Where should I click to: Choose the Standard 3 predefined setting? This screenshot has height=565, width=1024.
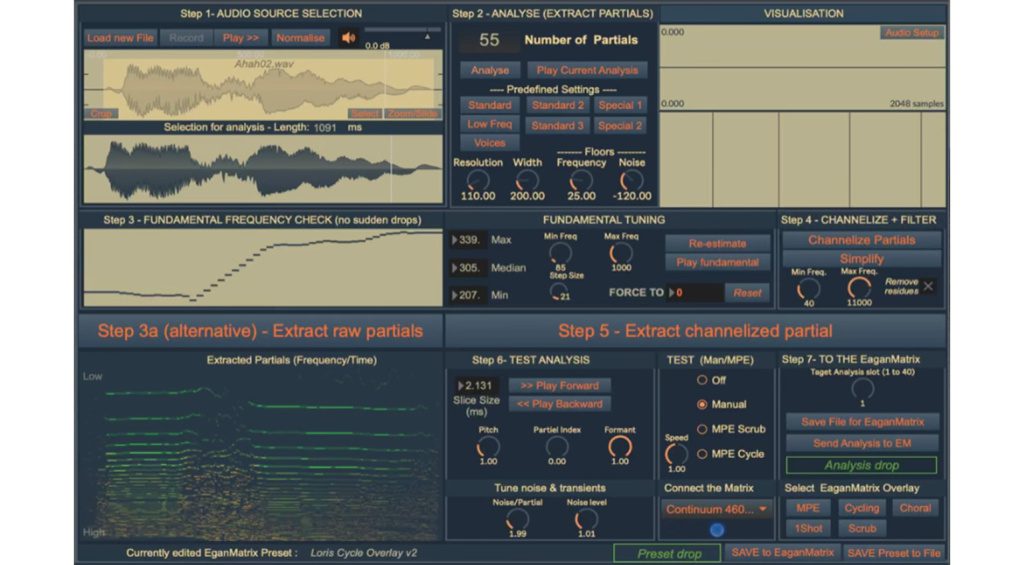[557, 125]
